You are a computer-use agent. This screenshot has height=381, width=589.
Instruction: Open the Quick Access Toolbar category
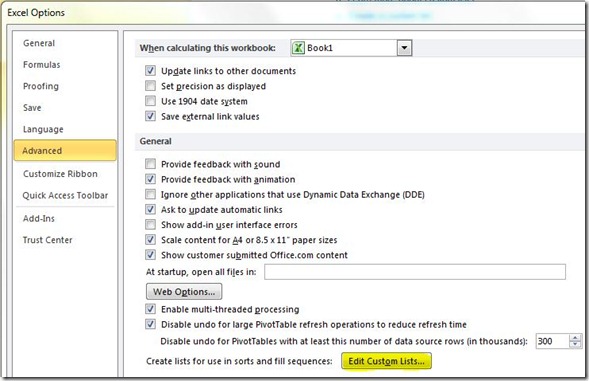65,195
